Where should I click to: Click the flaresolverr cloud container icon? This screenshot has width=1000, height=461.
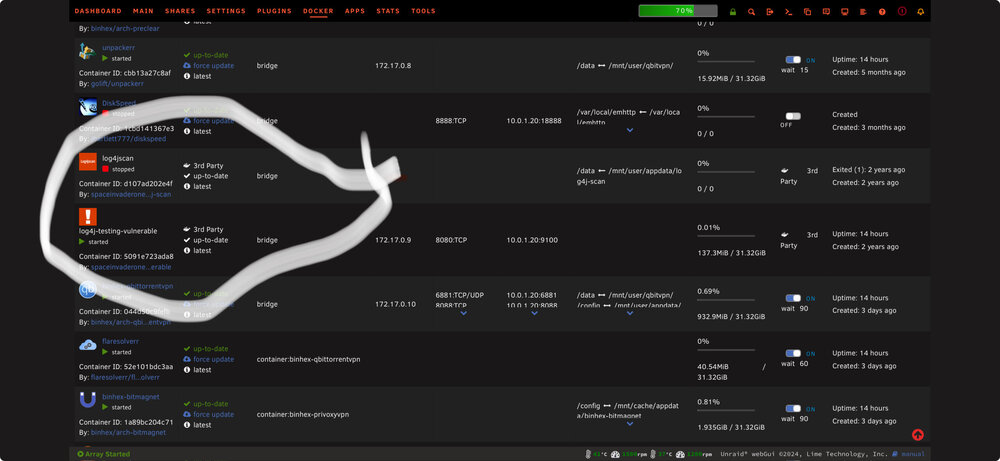coord(87,345)
